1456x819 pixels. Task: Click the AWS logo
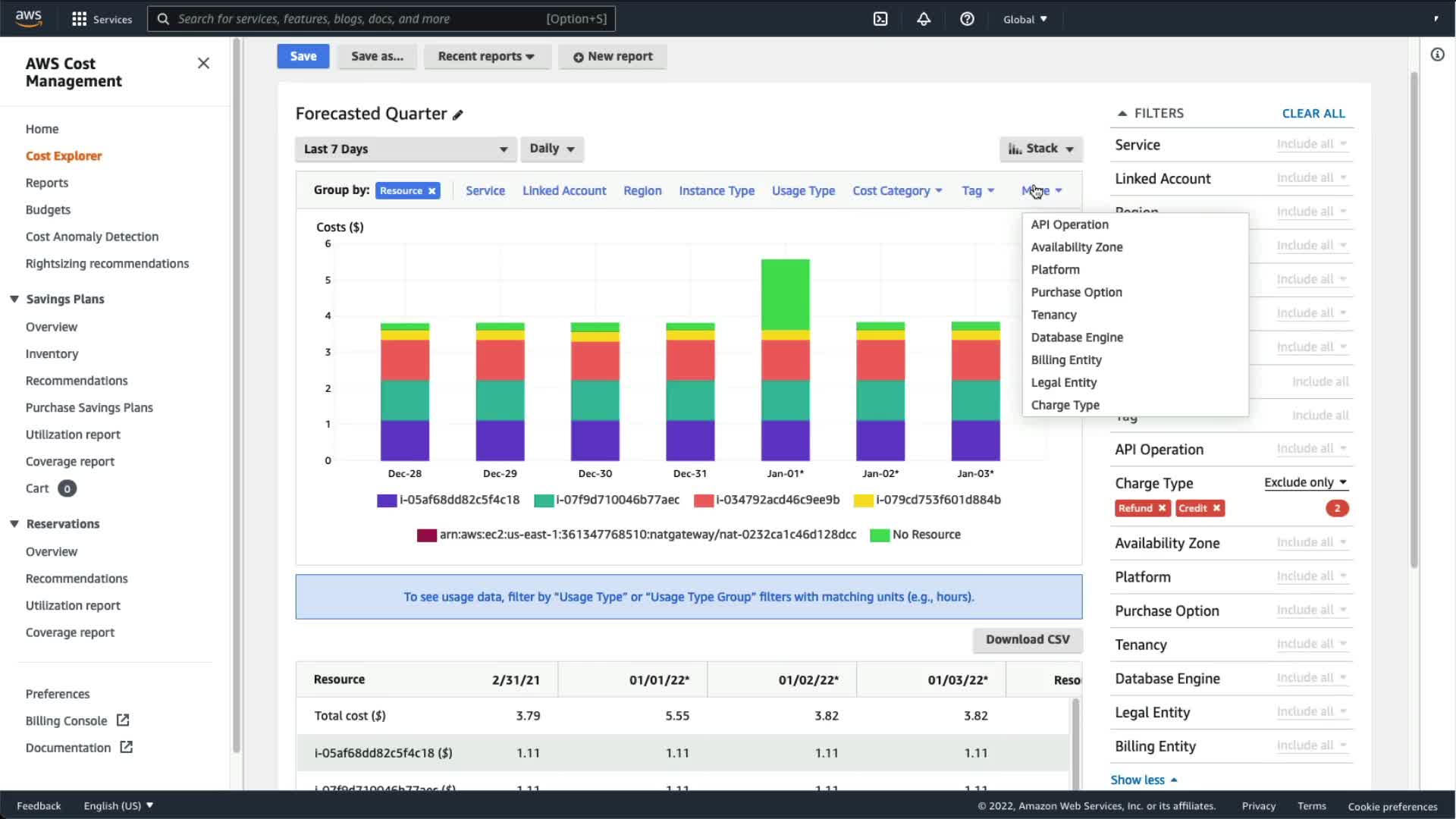coord(29,18)
